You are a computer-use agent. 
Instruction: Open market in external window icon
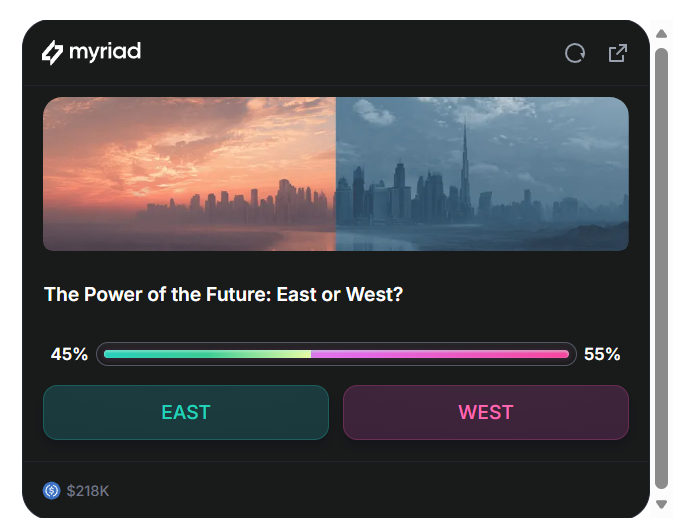coord(618,53)
